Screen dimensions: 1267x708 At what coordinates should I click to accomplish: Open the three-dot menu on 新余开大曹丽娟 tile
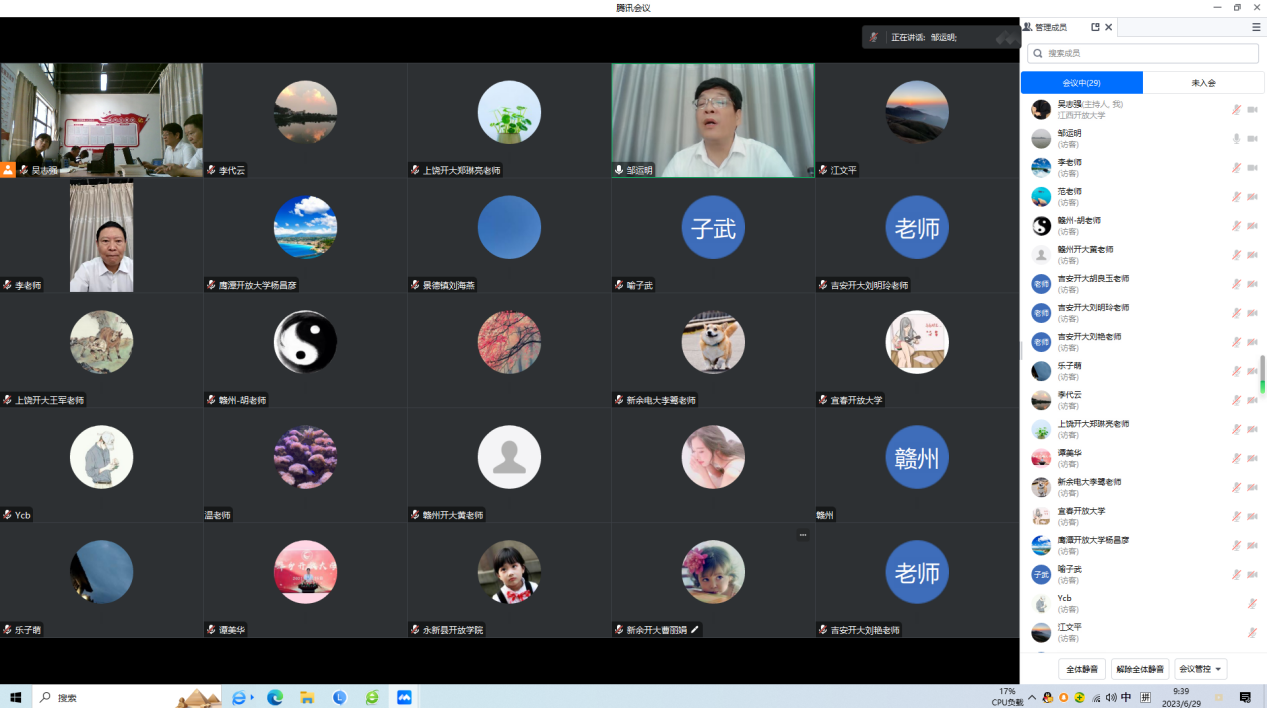click(802, 535)
